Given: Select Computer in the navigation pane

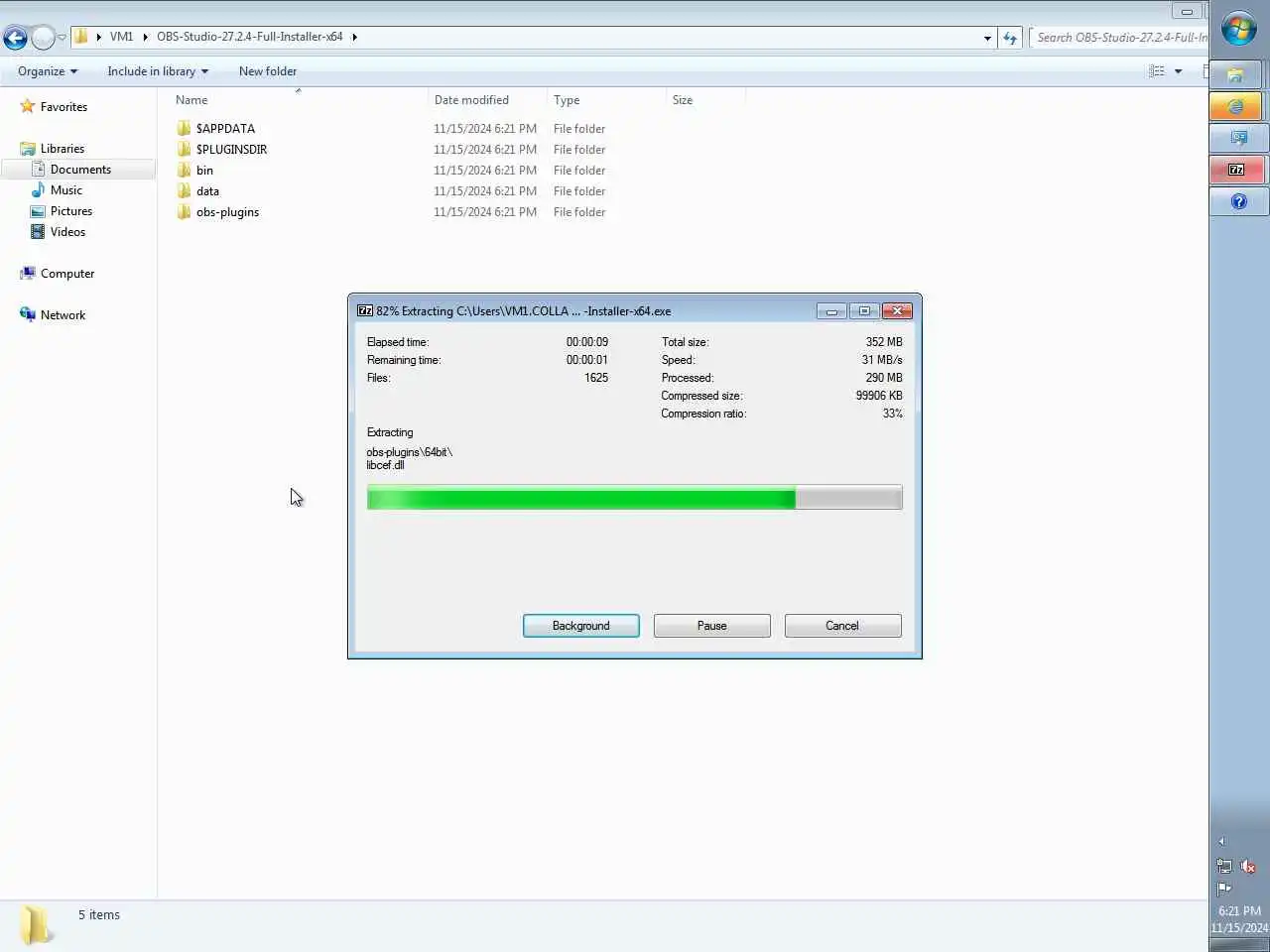Looking at the screenshot, I should coord(67,274).
